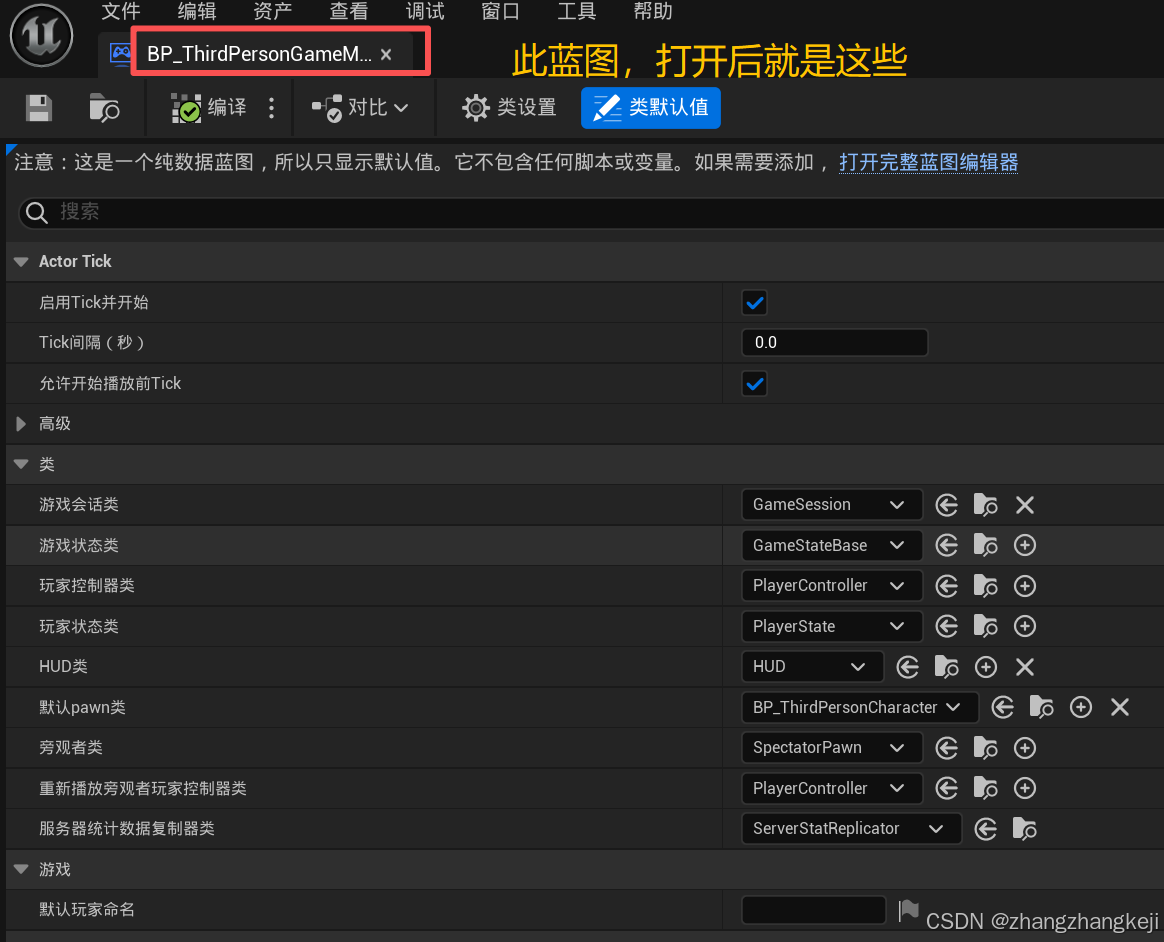Open 玩家控制器类 PlayerController dropdown
Screen dimensions: 1164x942
tap(831, 586)
